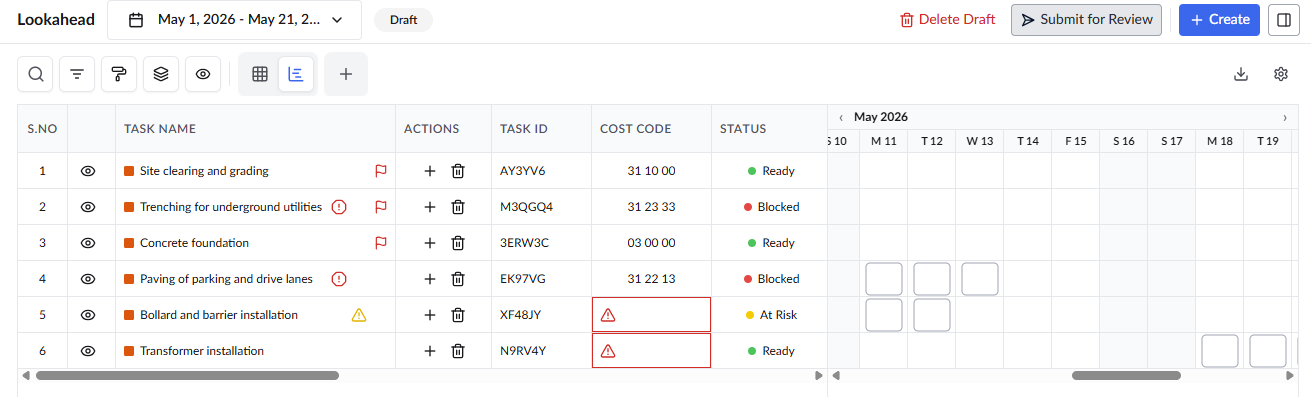Click the yellow warning triangle on Bollard row
1311x397 pixels.
pyautogui.click(x=359, y=315)
